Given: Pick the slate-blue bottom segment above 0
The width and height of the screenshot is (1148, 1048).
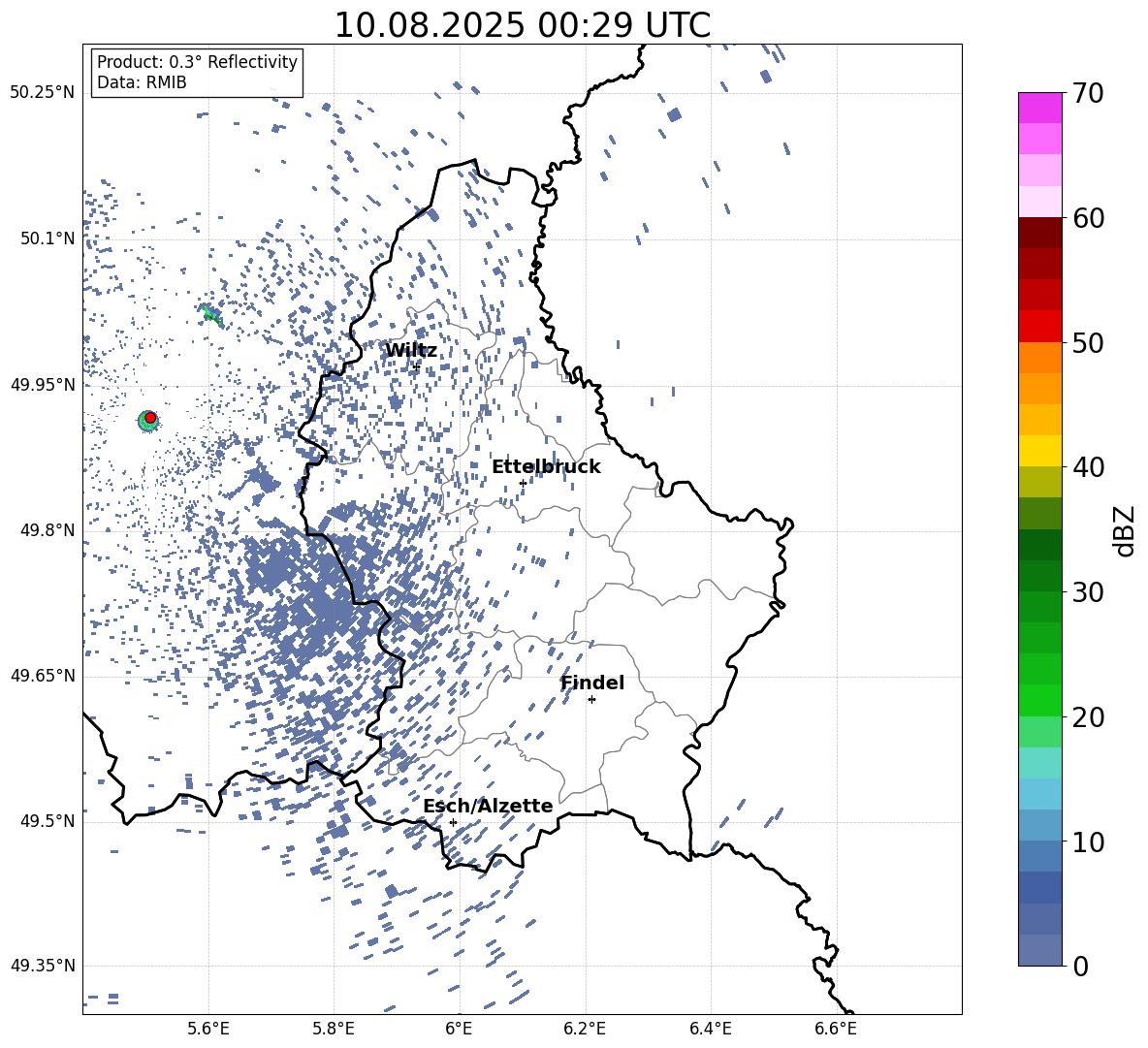Looking at the screenshot, I should (x=1039, y=950).
